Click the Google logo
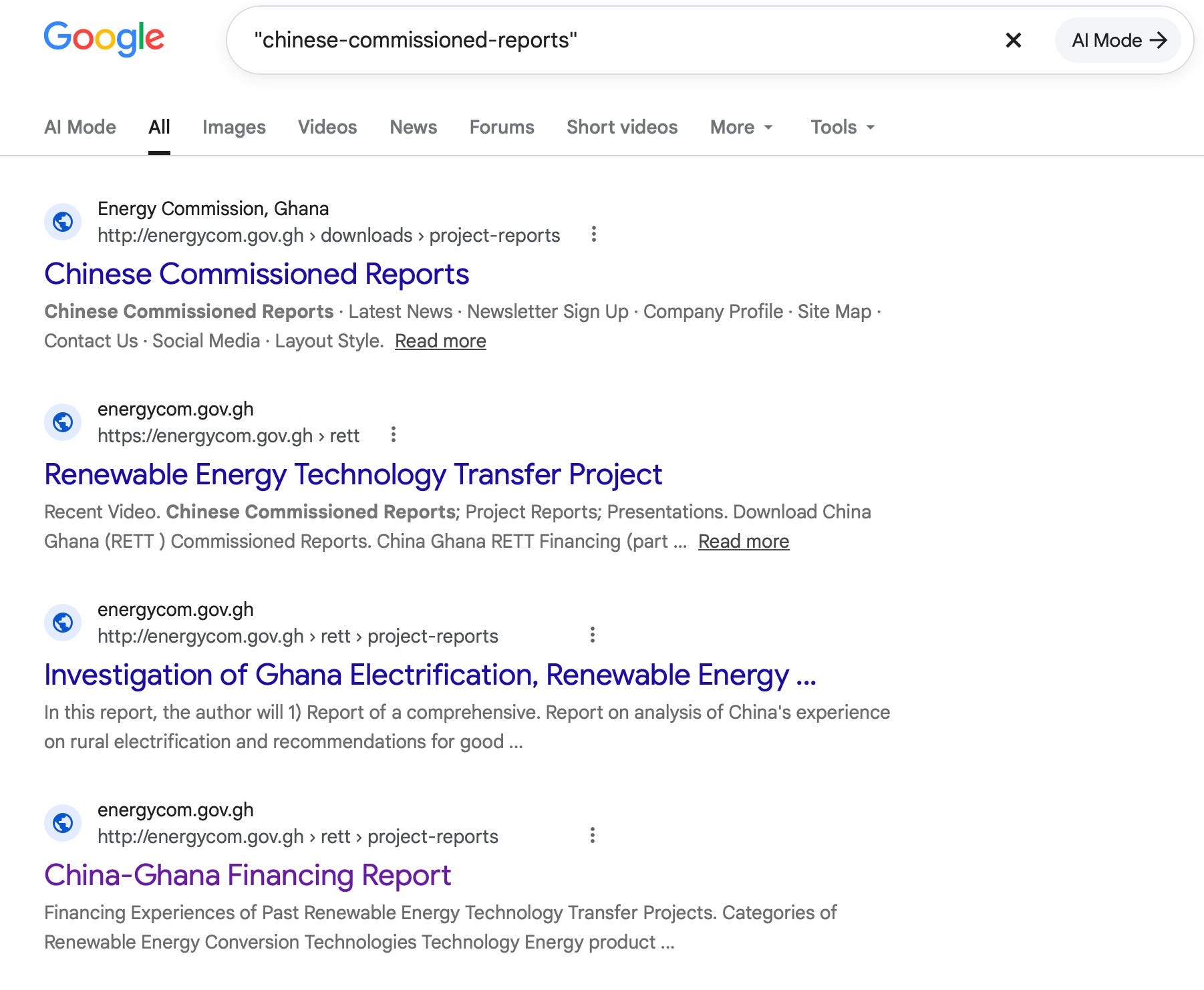 click(104, 39)
